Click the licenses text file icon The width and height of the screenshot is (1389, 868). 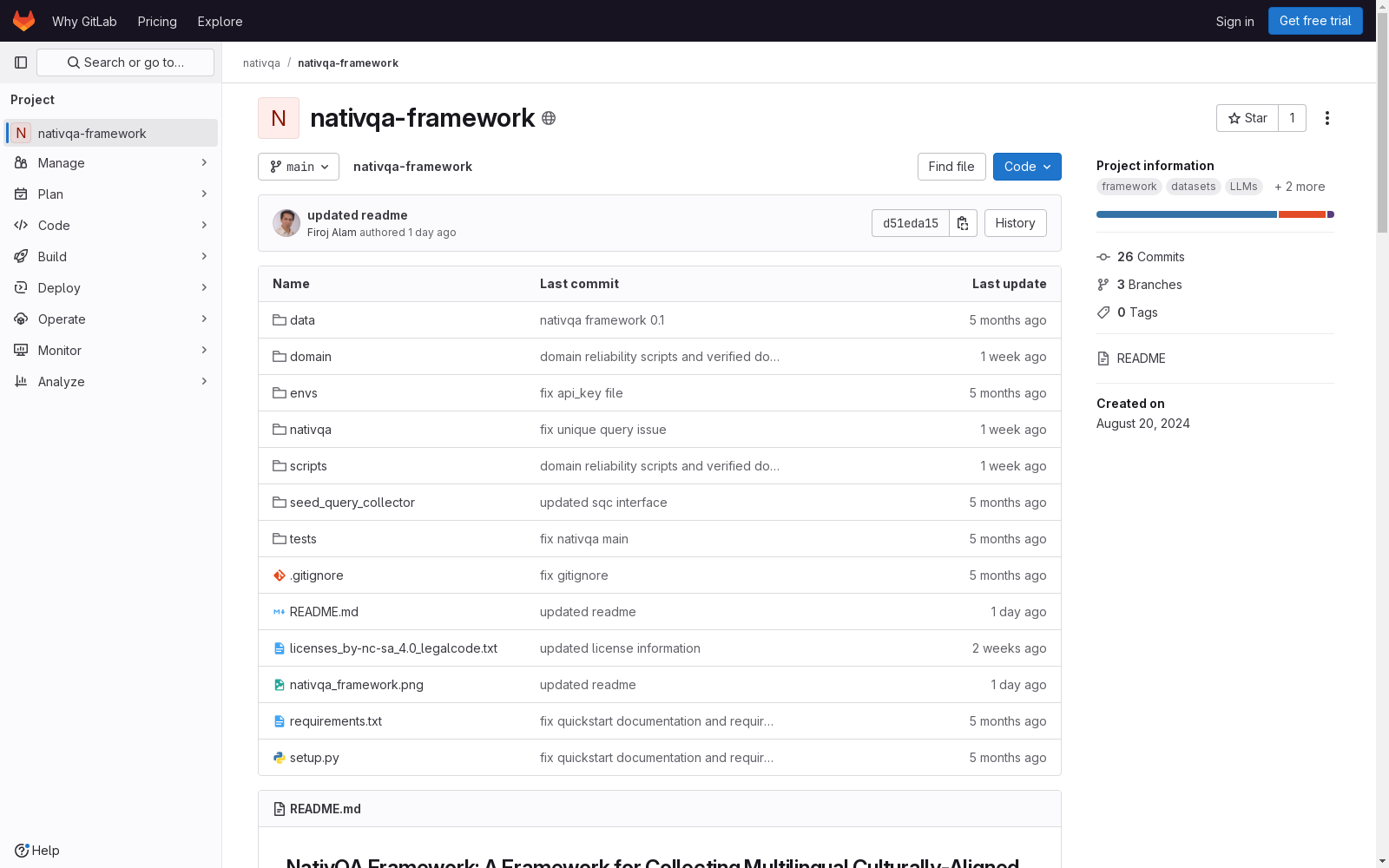tap(280, 648)
